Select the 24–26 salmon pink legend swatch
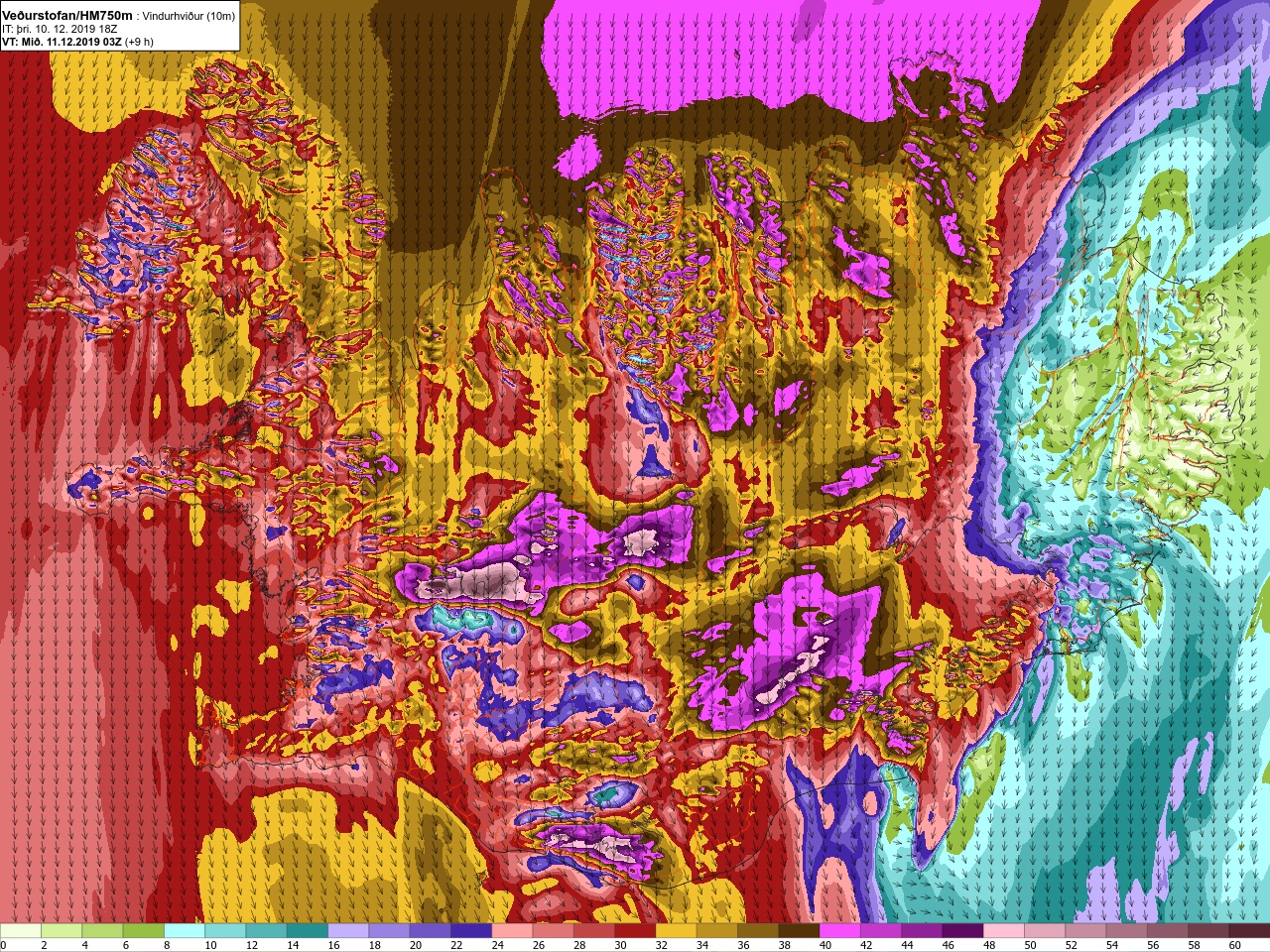This screenshot has height=952, width=1270. [x=512, y=931]
